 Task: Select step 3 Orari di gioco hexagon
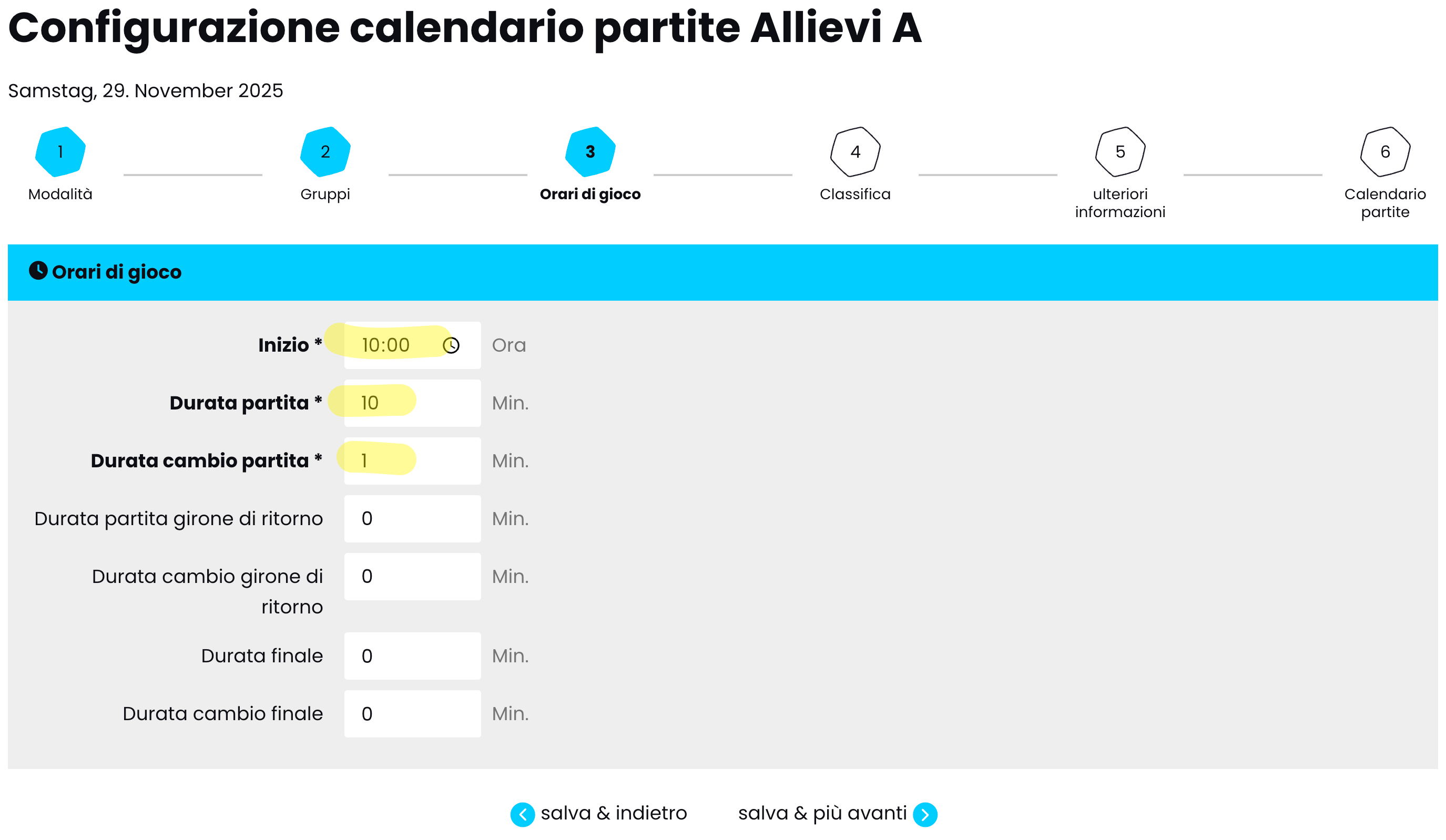(590, 151)
